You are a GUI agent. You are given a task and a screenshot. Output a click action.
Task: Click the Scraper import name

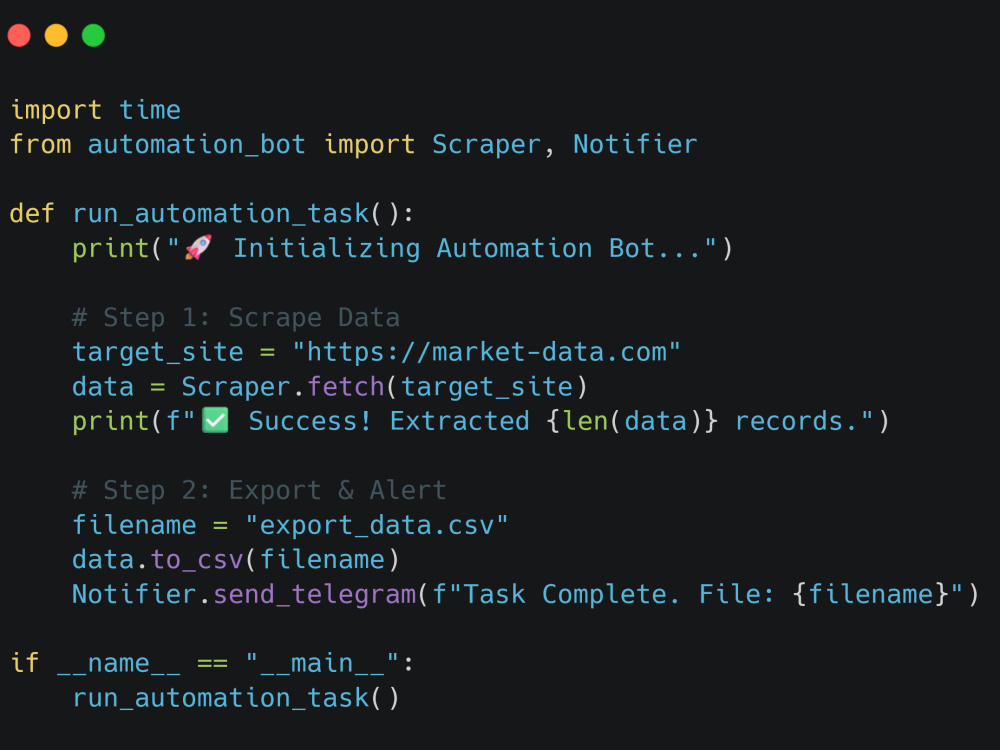point(486,144)
